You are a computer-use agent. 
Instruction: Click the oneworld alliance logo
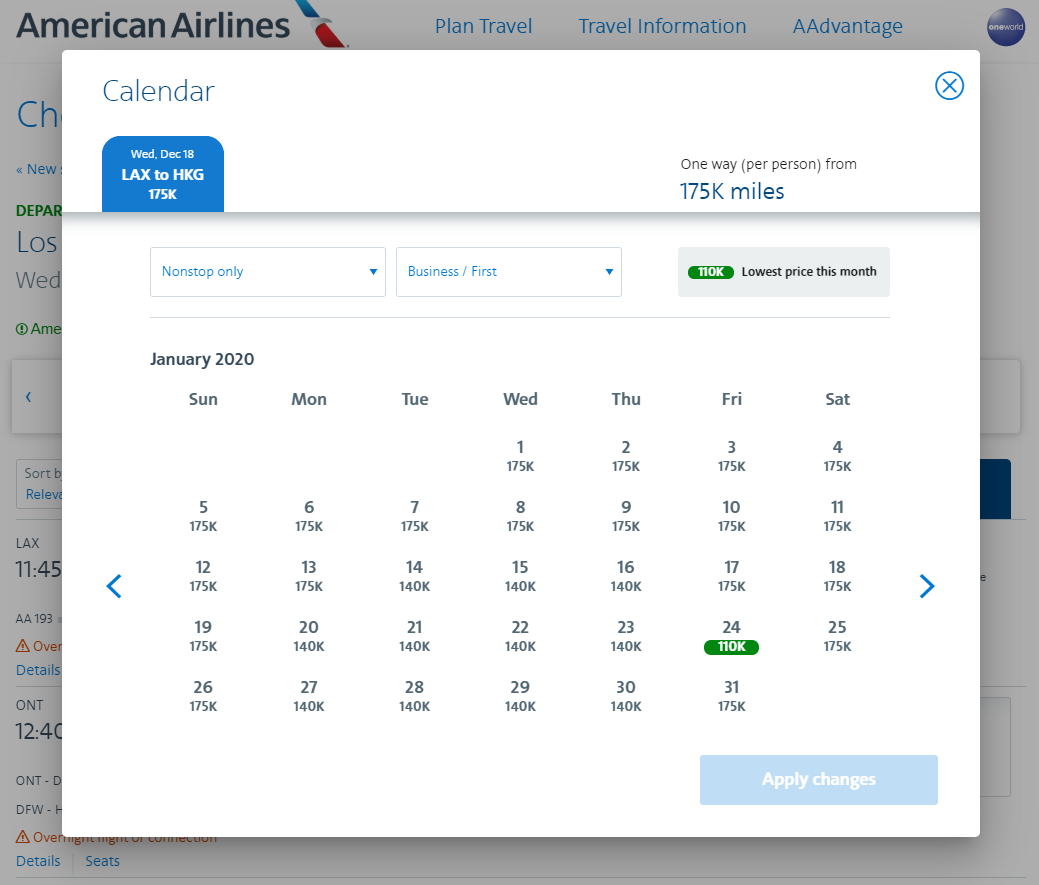1006,26
